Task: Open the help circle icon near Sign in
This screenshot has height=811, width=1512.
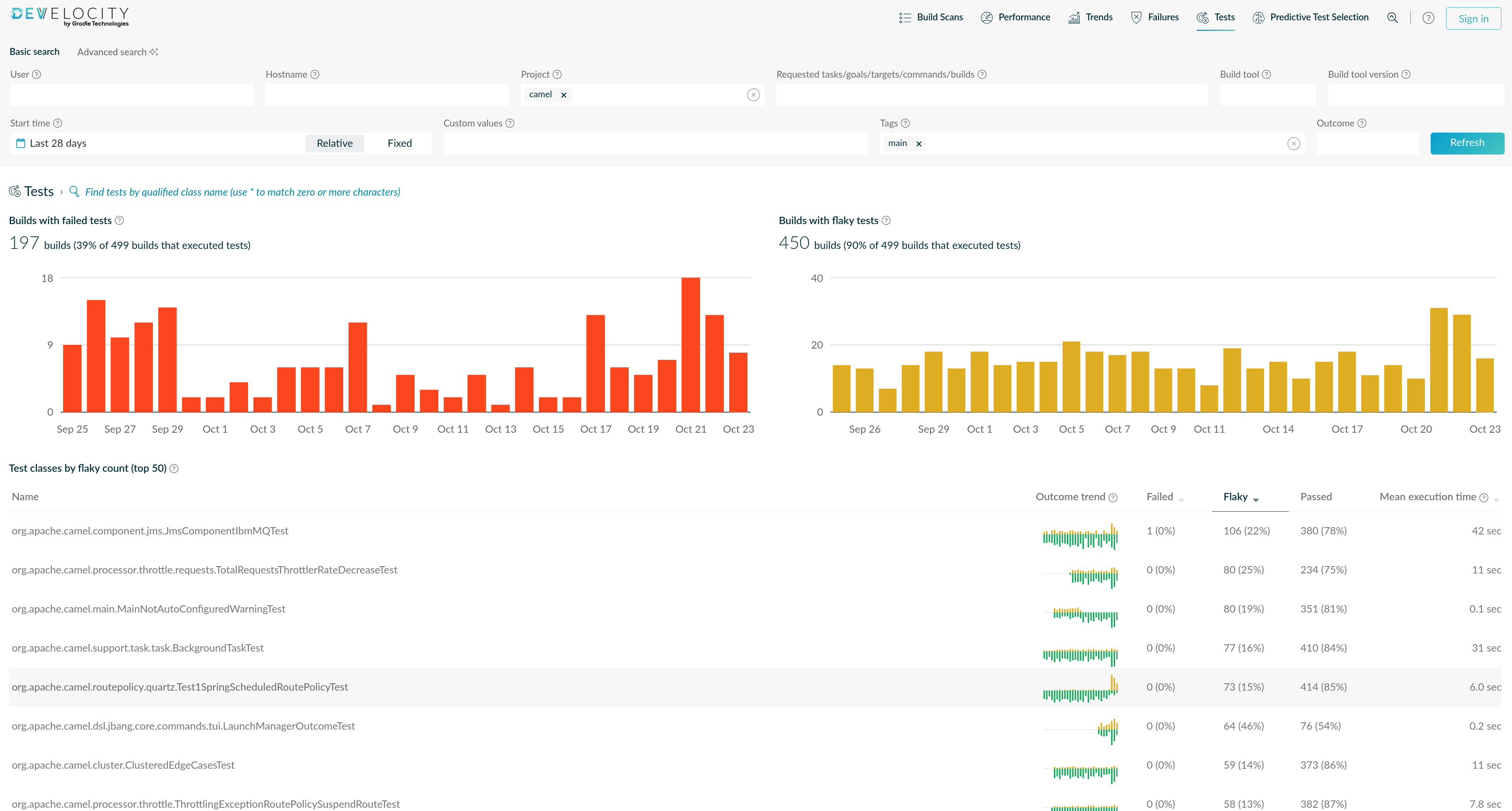Action: pos(1428,17)
